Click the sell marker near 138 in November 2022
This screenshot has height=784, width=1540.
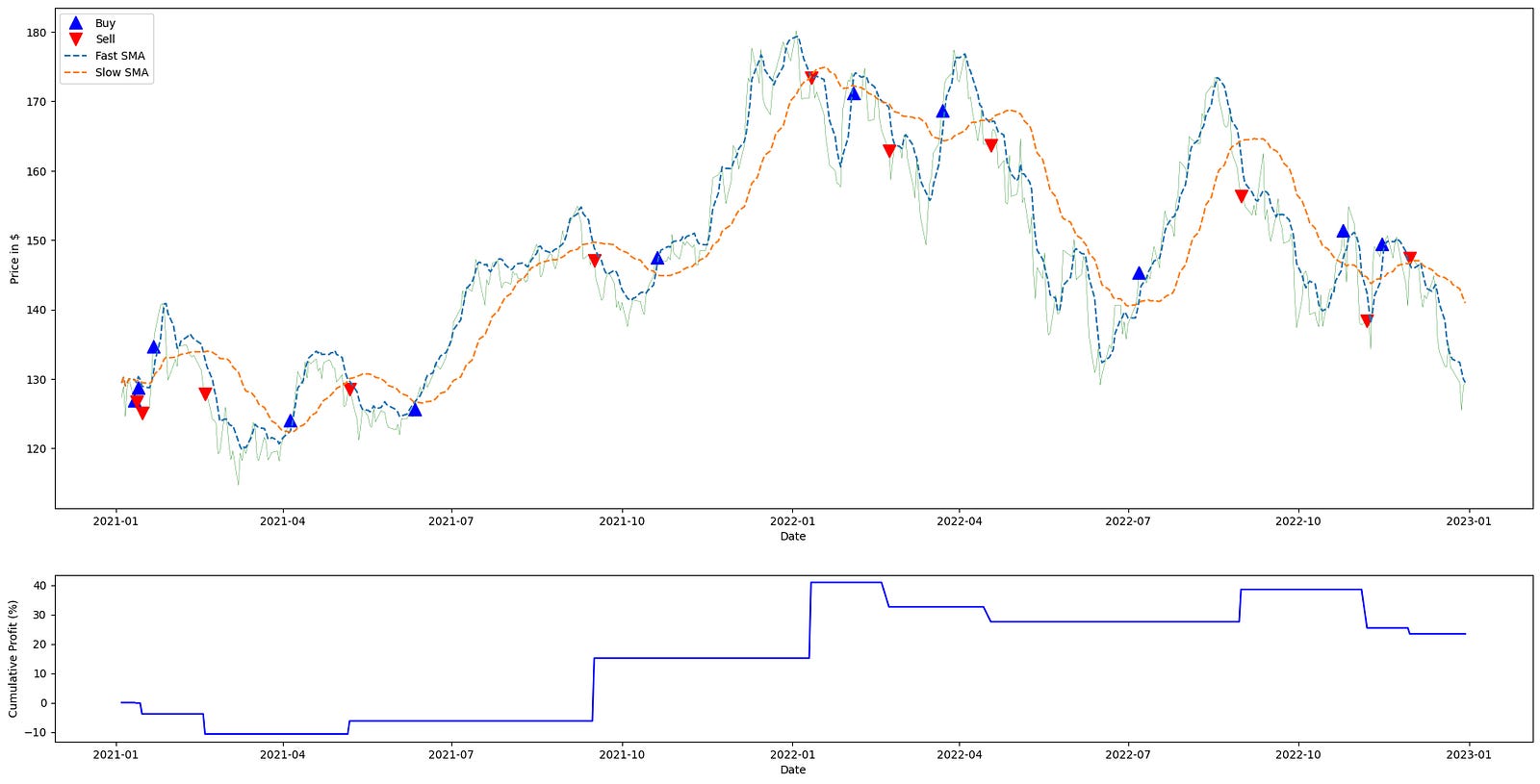(x=1367, y=321)
